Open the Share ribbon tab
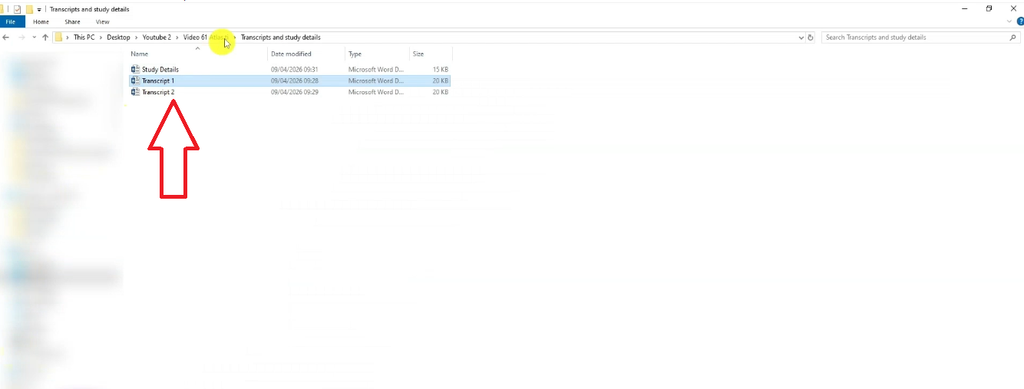Screen dimensions: 1024x389 pyautogui.click(x=72, y=22)
